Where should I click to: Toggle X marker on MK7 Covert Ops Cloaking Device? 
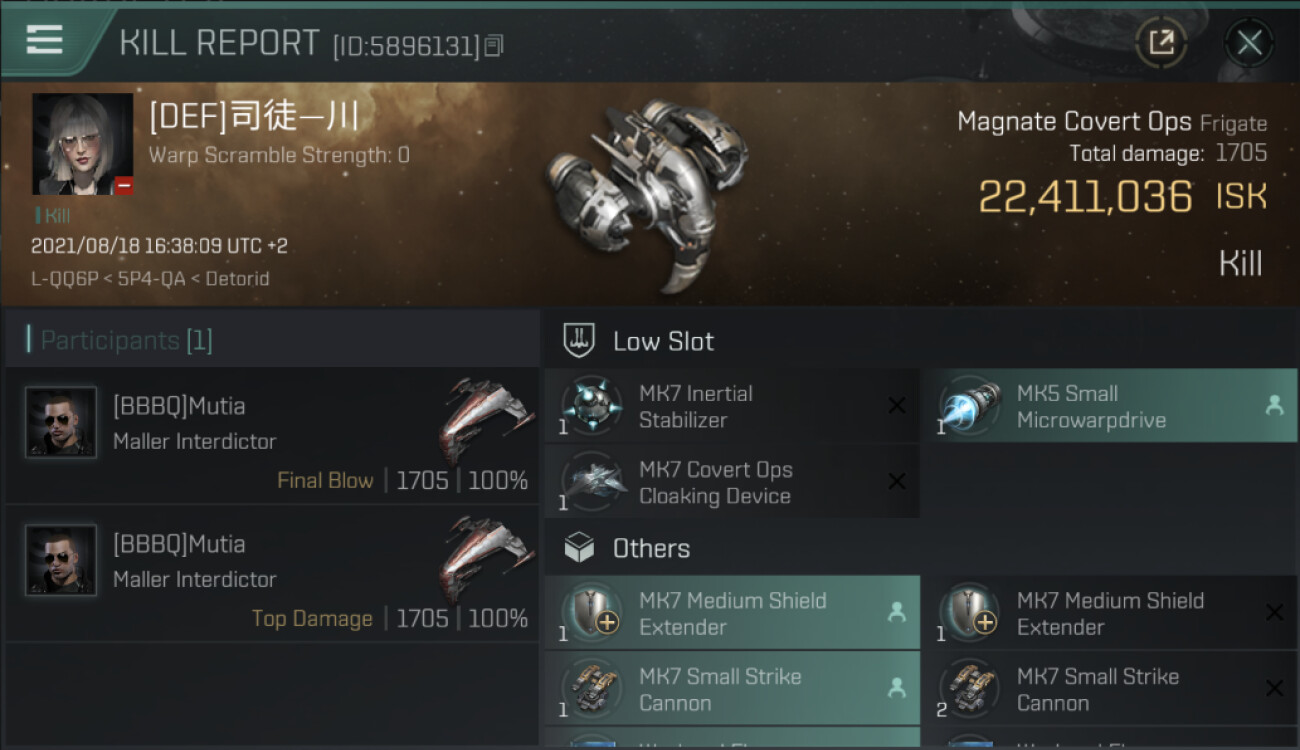[897, 482]
